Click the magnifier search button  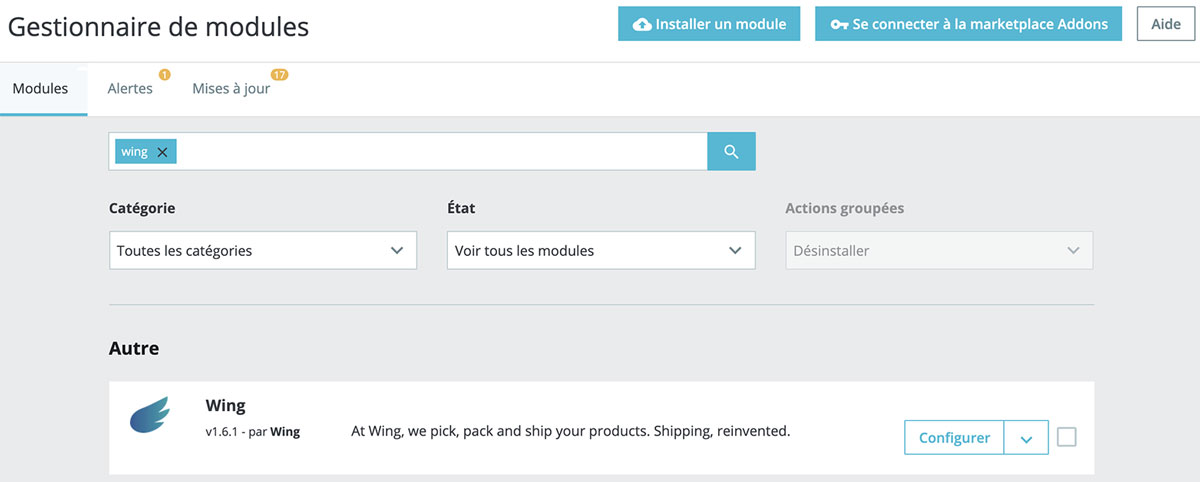click(x=731, y=152)
